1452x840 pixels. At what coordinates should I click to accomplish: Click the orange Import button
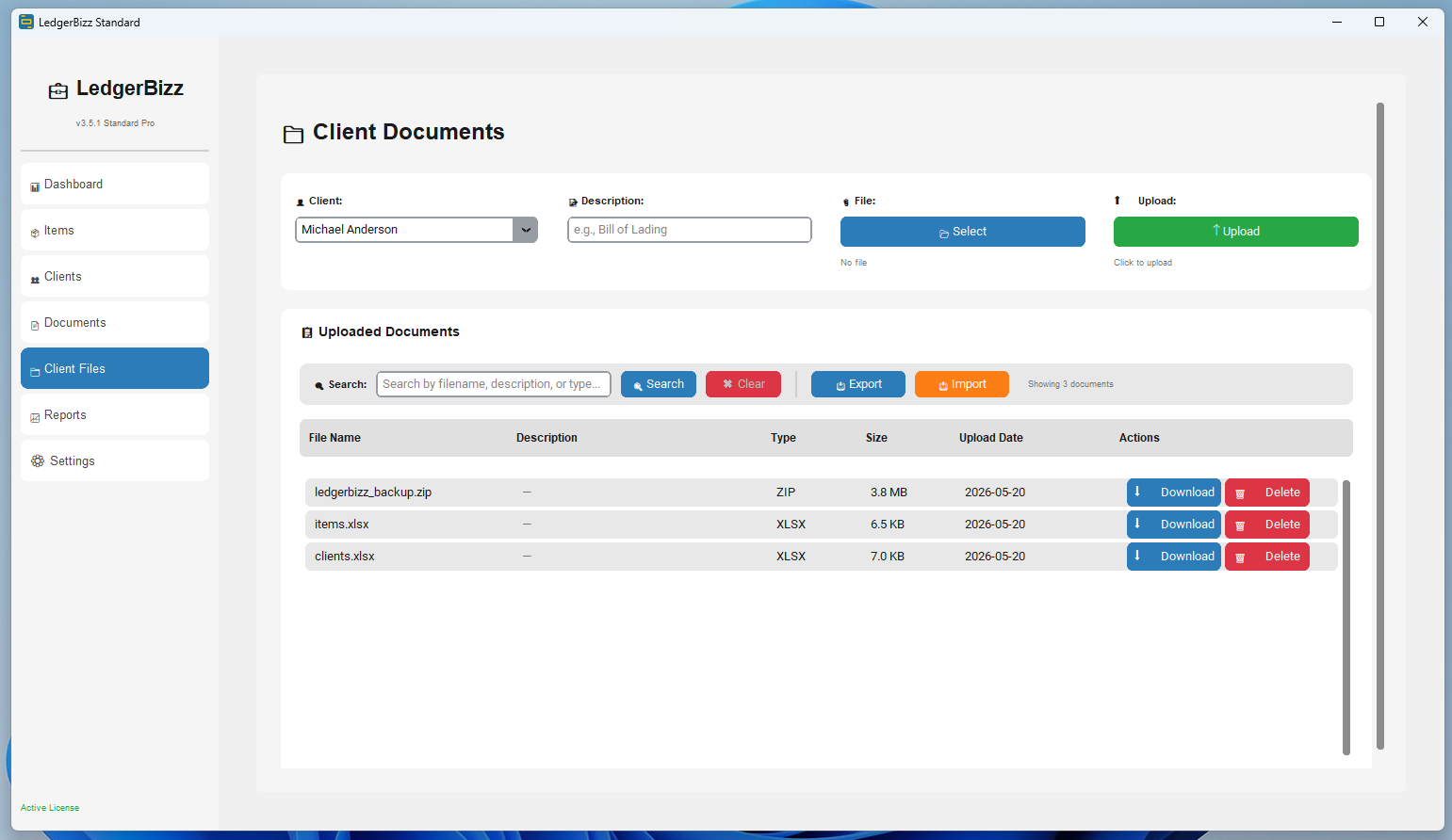(962, 384)
